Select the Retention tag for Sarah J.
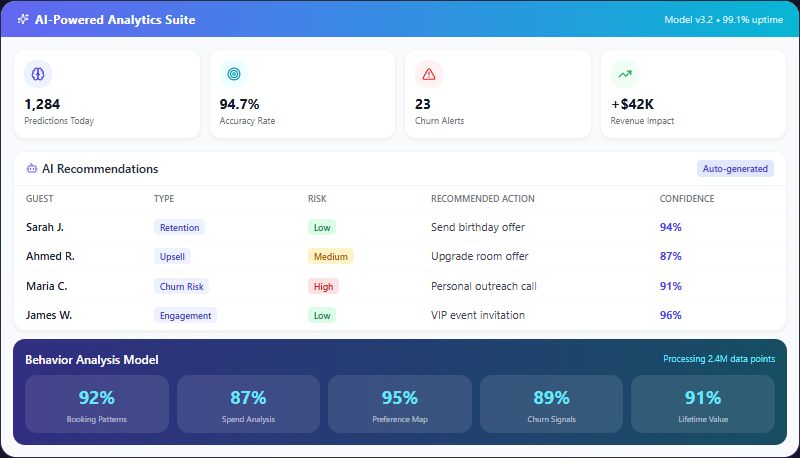Screen dimensions: 800x458 (180, 227)
